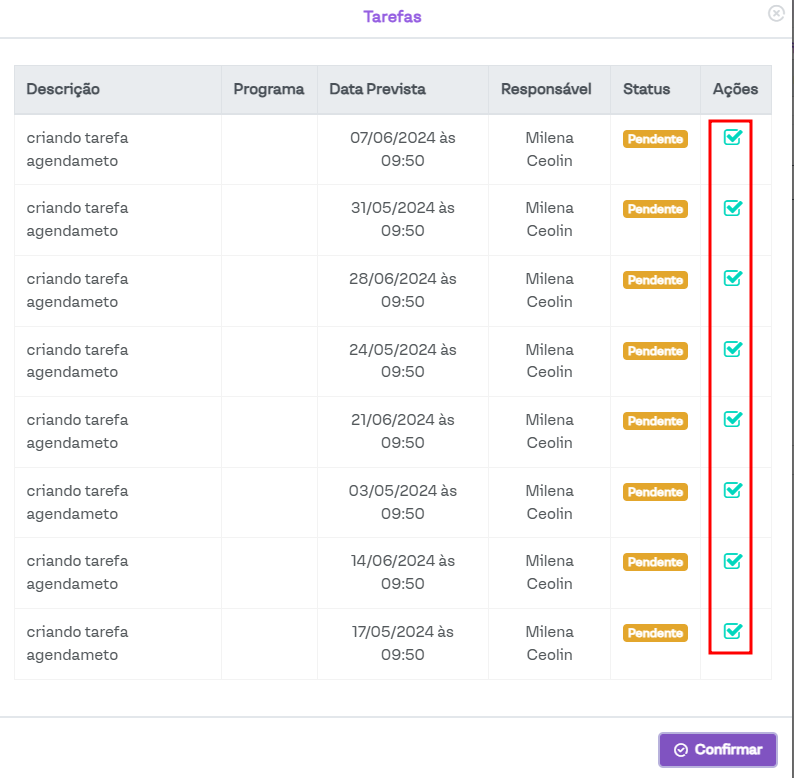This screenshot has height=778, width=794.
Task: Mark the 31/05/2024 task as complete
Action: coord(732,208)
